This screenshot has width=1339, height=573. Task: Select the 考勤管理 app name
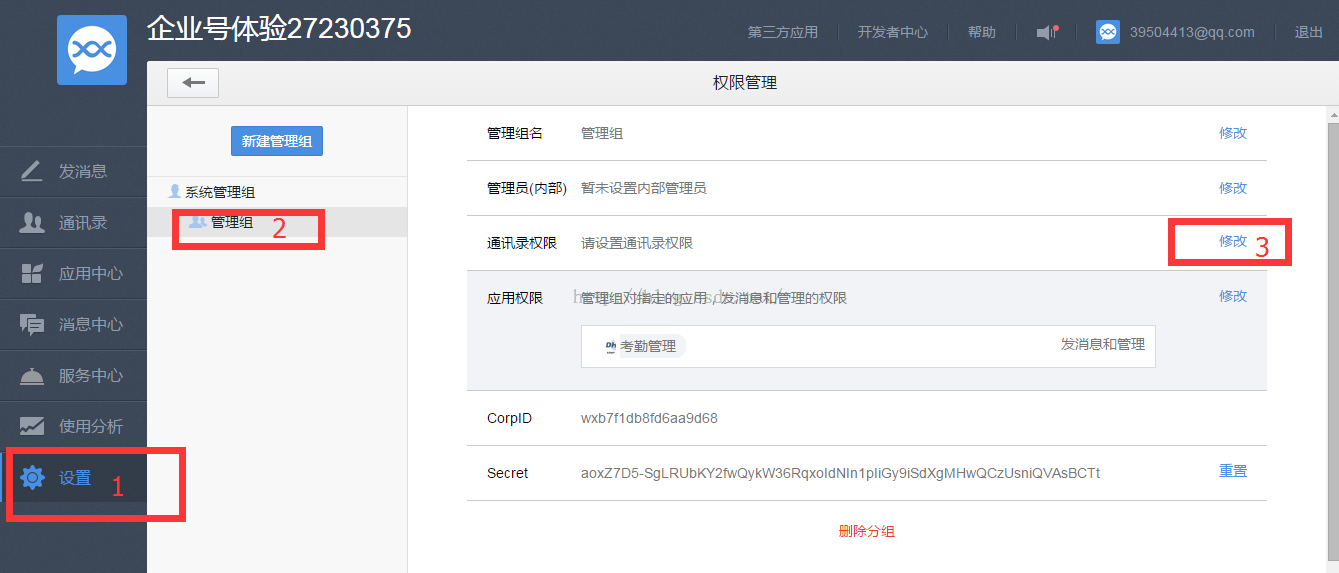coord(648,346)
